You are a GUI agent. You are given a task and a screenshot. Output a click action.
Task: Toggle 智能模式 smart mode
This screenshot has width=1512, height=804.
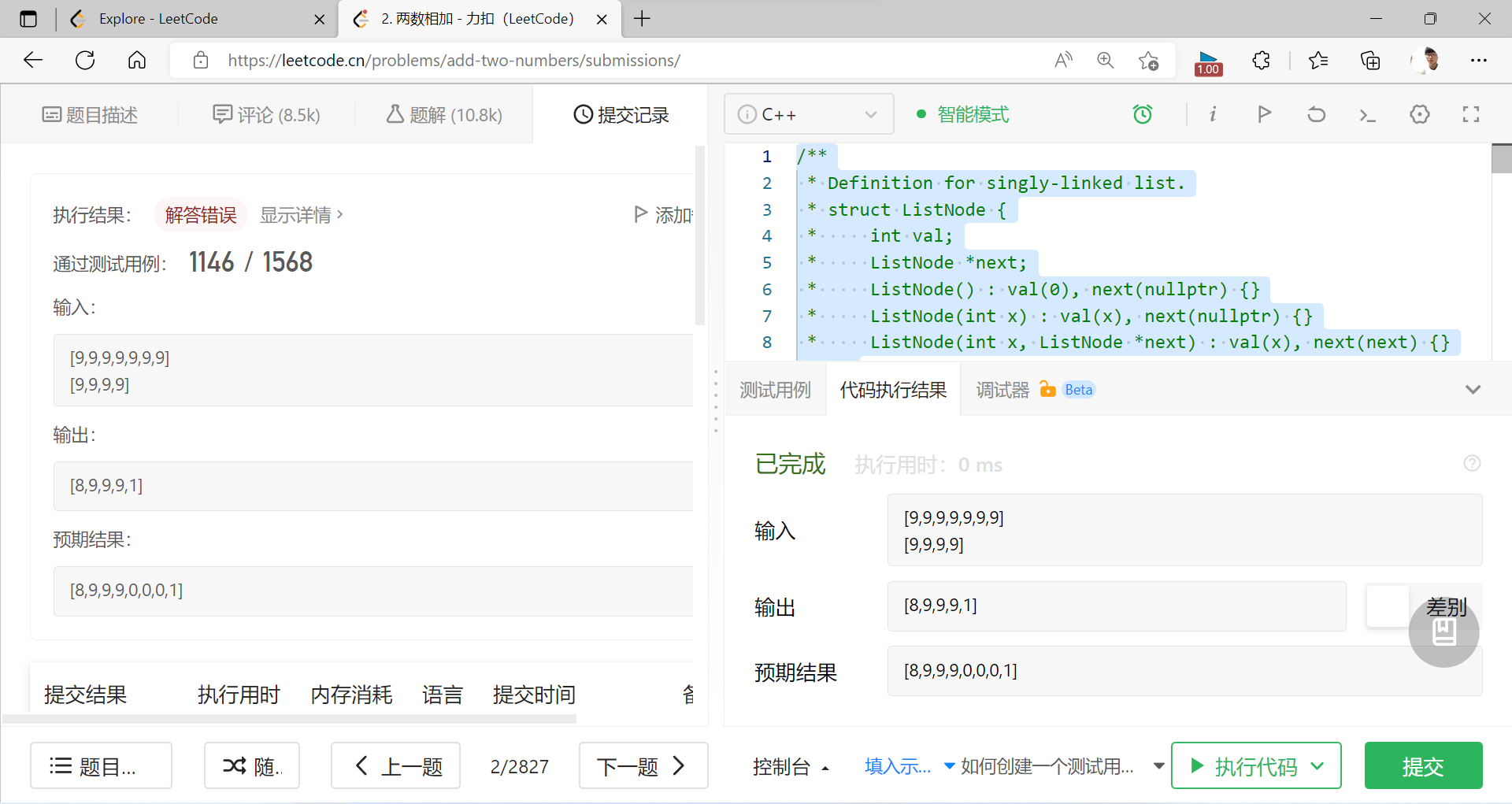coord(963,115)
